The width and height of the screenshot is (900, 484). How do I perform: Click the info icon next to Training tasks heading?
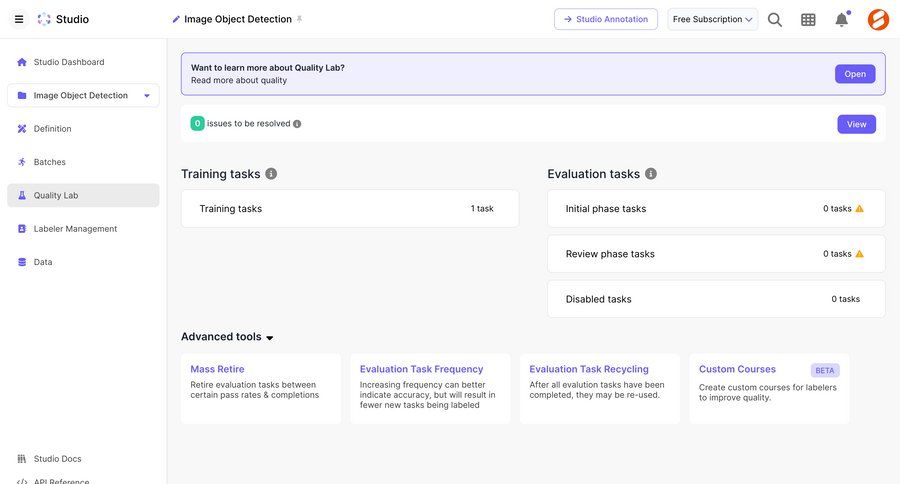coord(271,174)
